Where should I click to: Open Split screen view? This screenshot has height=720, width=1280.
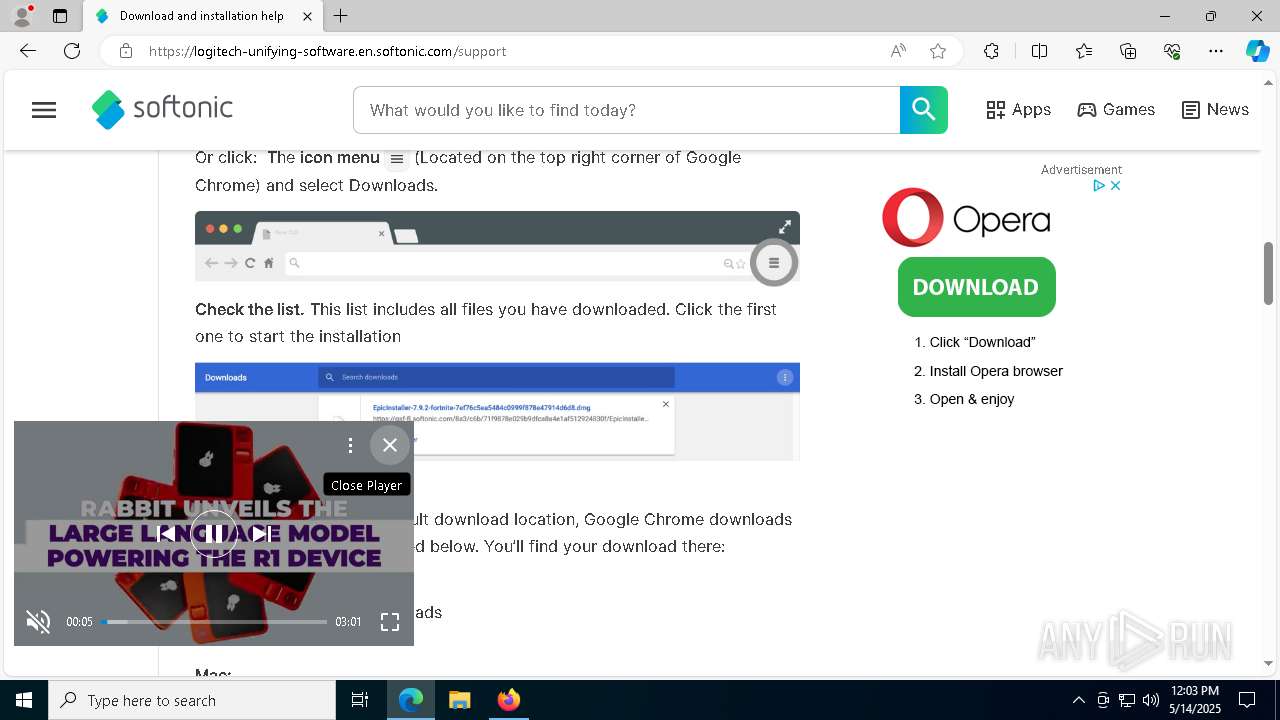[x=1039, y=51]
